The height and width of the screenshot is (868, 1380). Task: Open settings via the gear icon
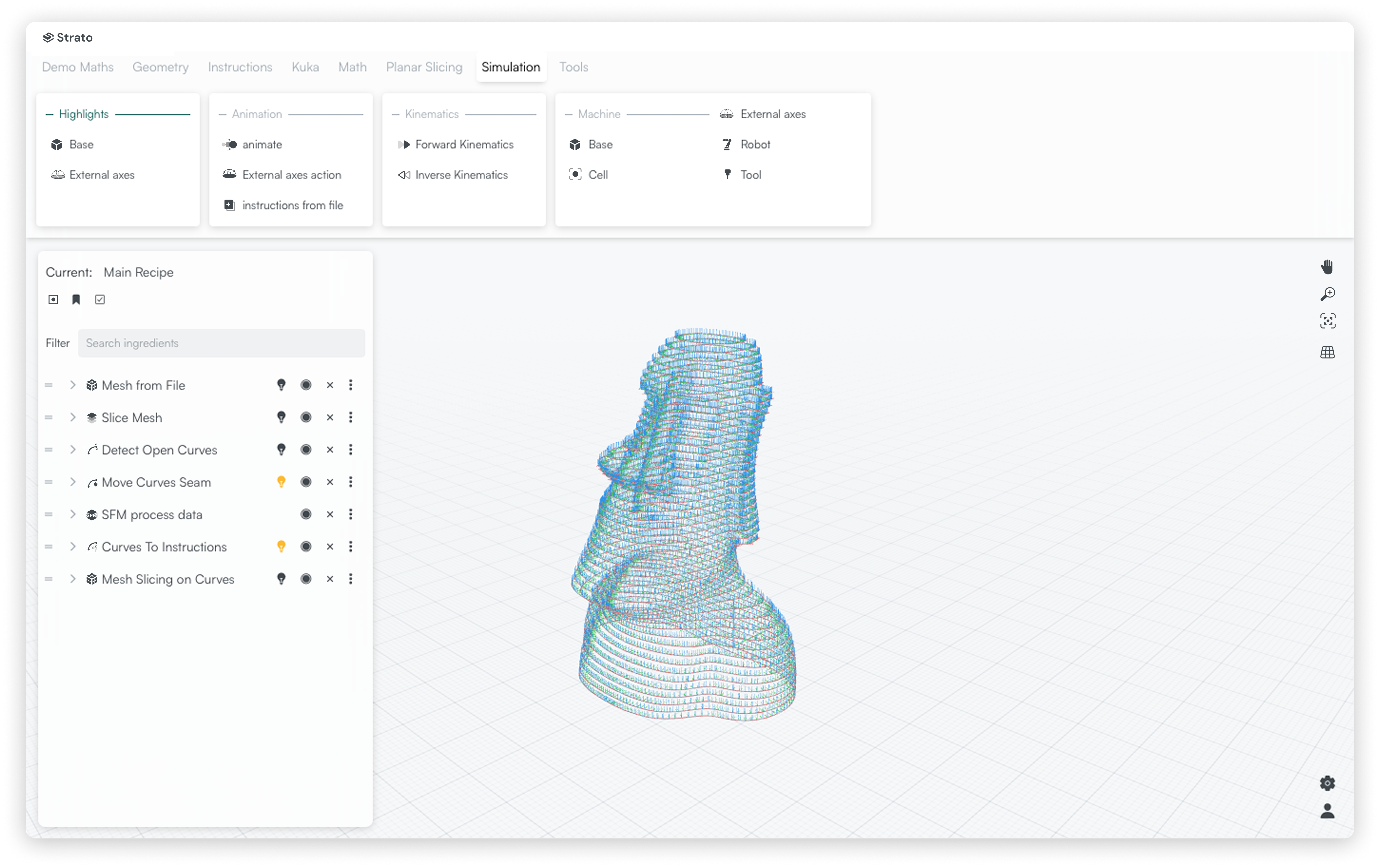1327,783
